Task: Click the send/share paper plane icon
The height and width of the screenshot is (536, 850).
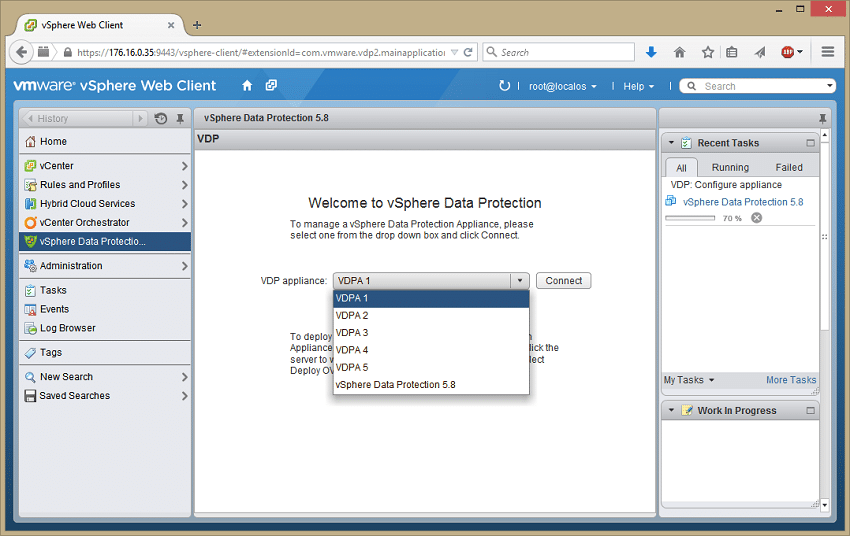Action: click(759, 52)
